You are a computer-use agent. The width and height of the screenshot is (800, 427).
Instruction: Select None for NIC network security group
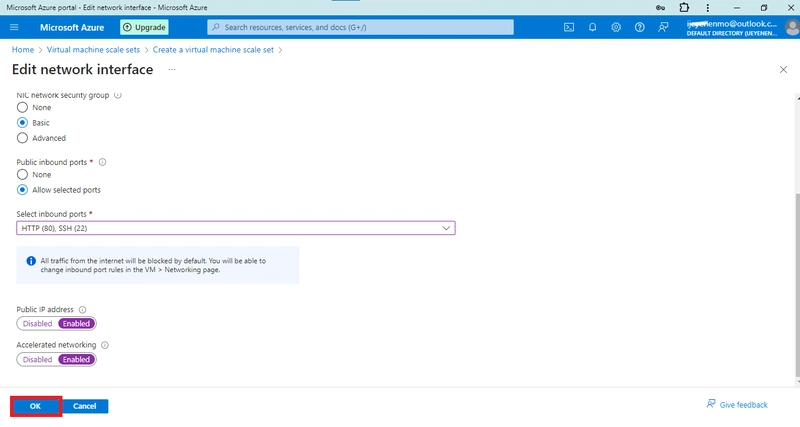(22, 108)
